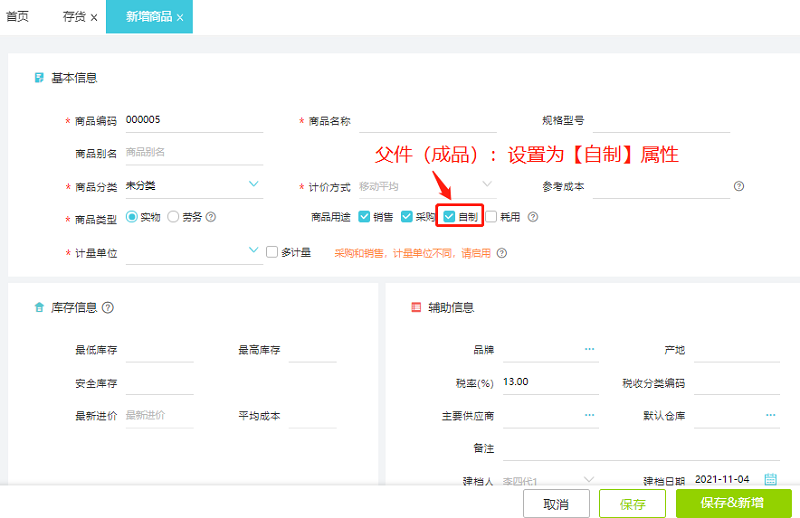This screenshot has width=800, height=518.
Task: Close the 新增商品 tab
Action: coord(180,18)
